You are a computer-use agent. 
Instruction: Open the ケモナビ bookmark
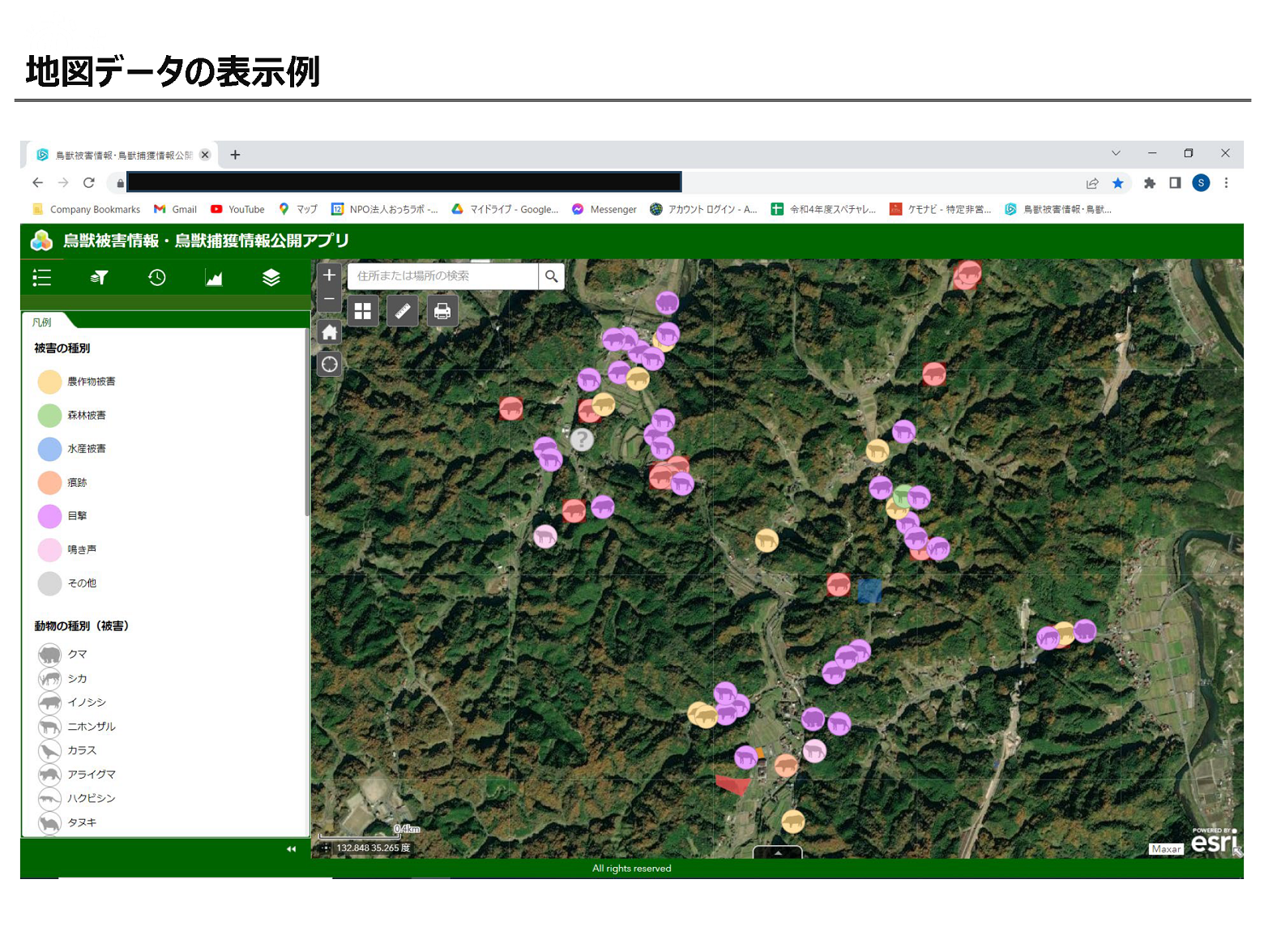point(941,209)
